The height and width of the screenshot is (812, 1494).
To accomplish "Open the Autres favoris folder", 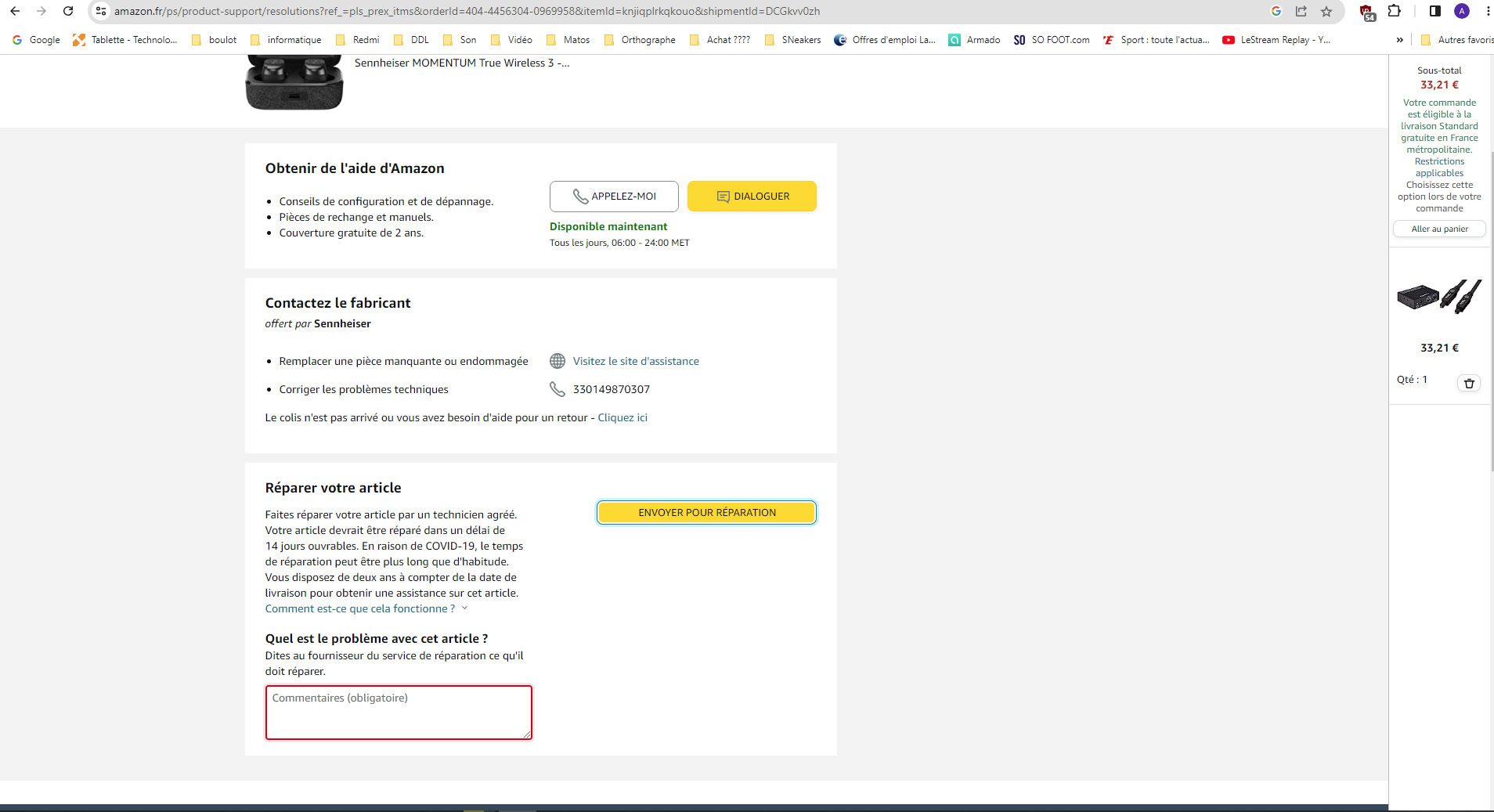I will point(1457,40).
